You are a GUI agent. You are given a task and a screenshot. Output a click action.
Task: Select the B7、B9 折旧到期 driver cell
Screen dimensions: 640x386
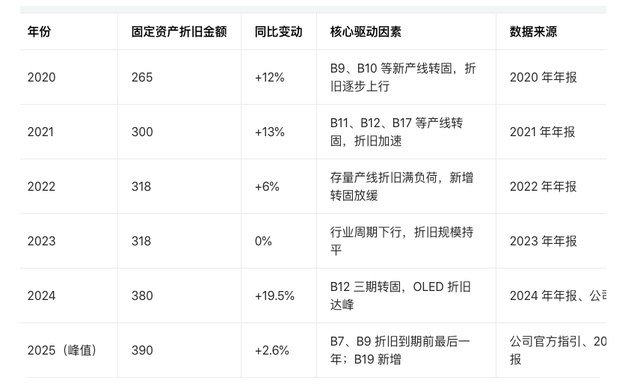pyautogui.click(x=400, y=350)
